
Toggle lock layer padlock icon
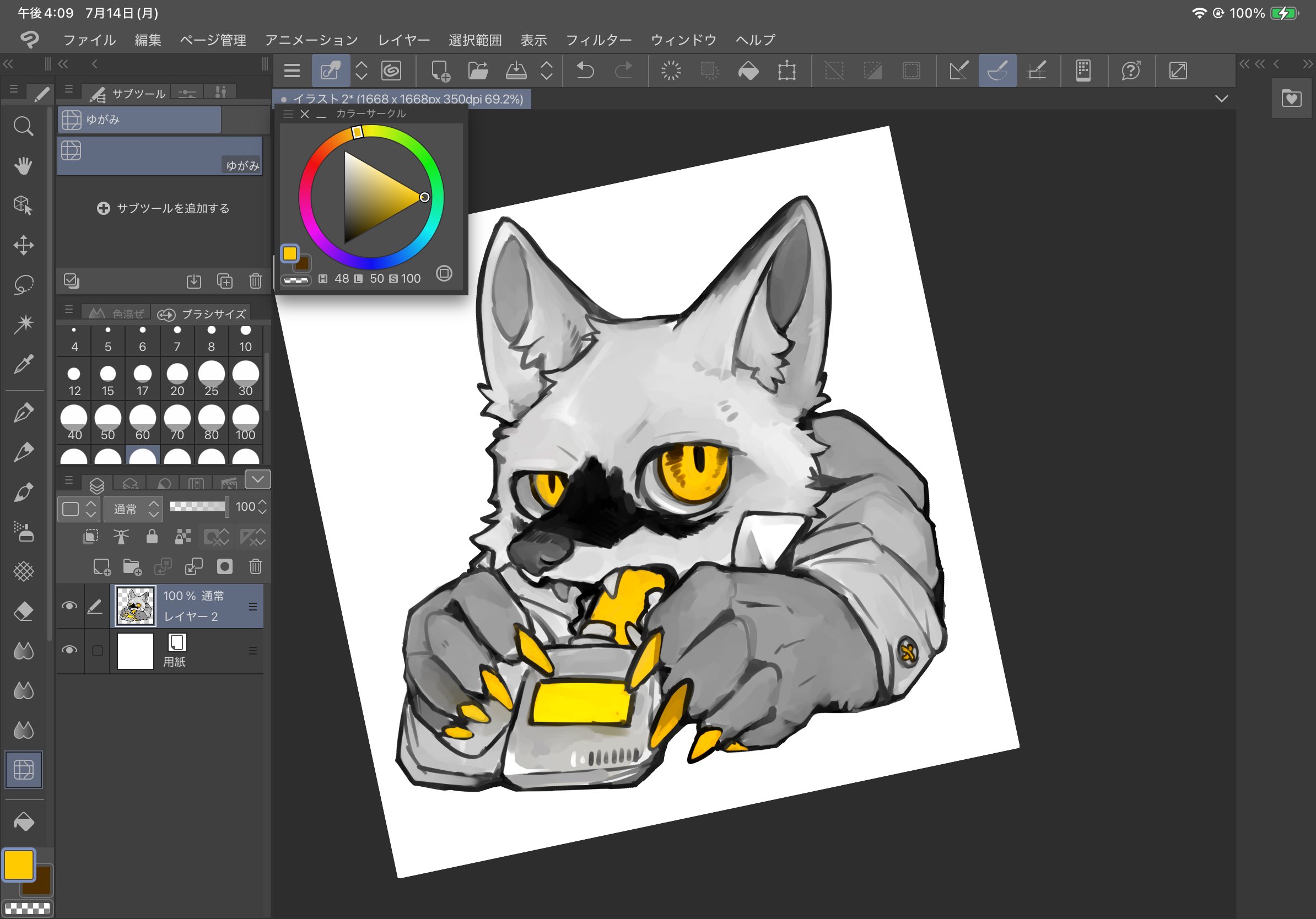tap(152, 536)
